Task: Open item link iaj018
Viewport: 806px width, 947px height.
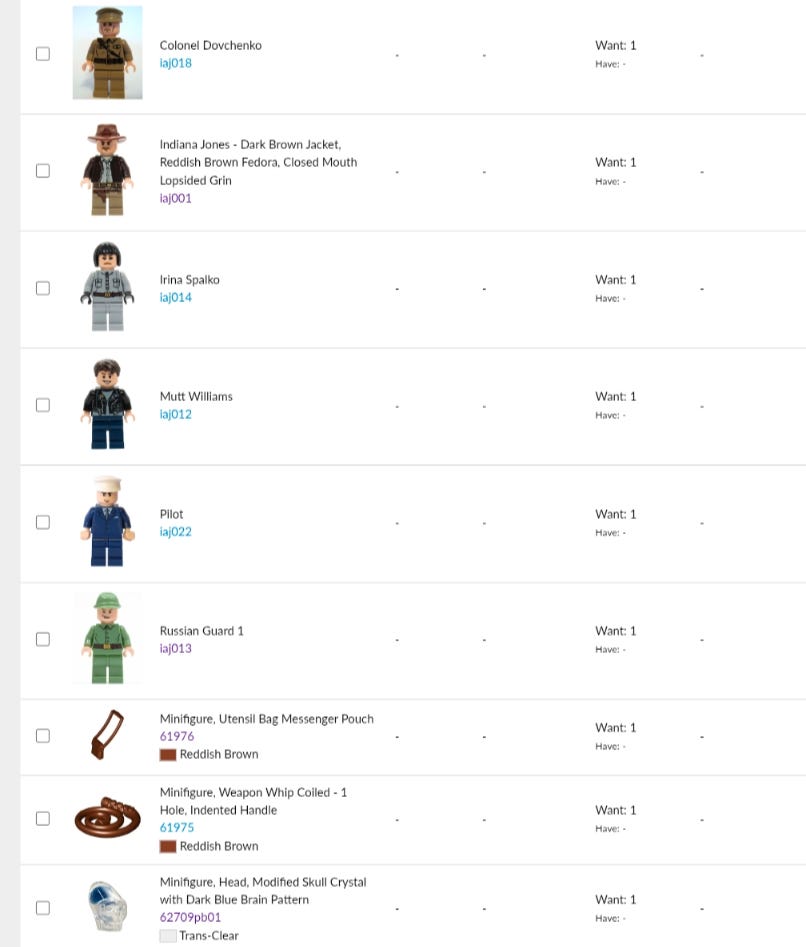Action: point(176,63)
